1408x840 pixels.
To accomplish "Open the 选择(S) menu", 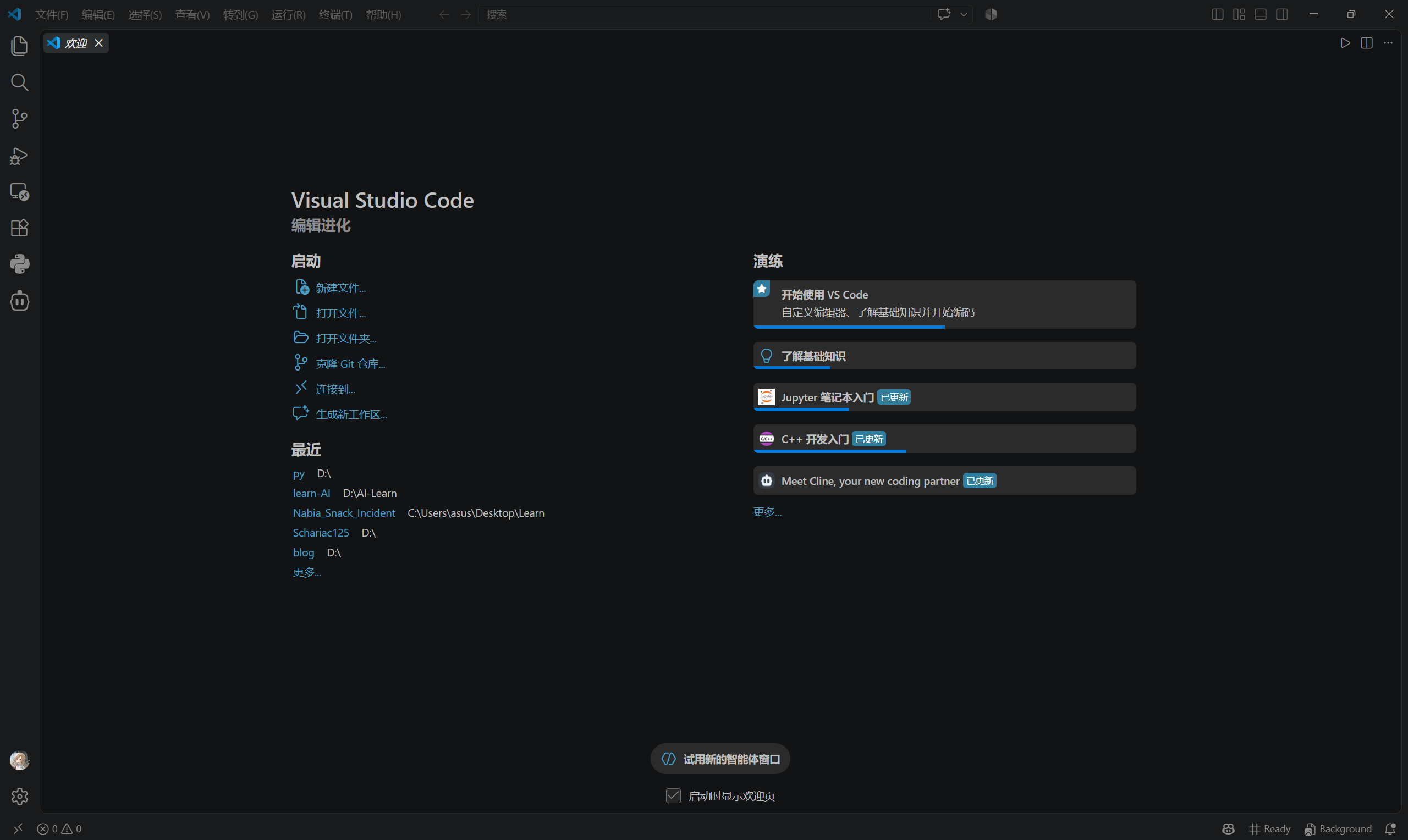I will click(145, 15).
